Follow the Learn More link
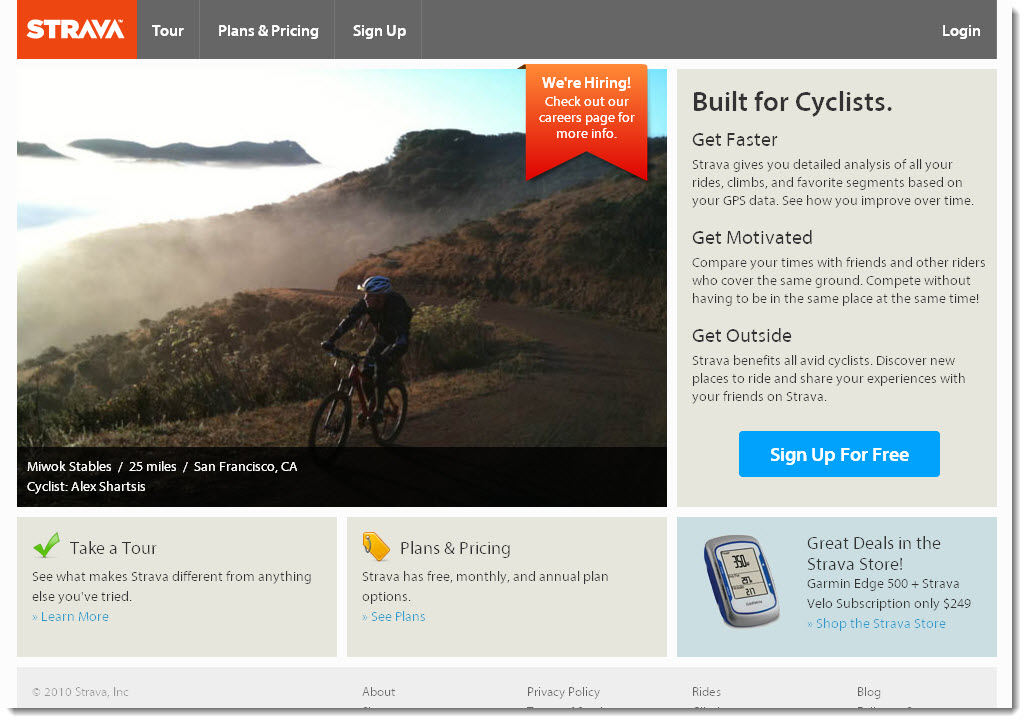The width and height of the screenshot is (1027, 723). pos(74,617)
